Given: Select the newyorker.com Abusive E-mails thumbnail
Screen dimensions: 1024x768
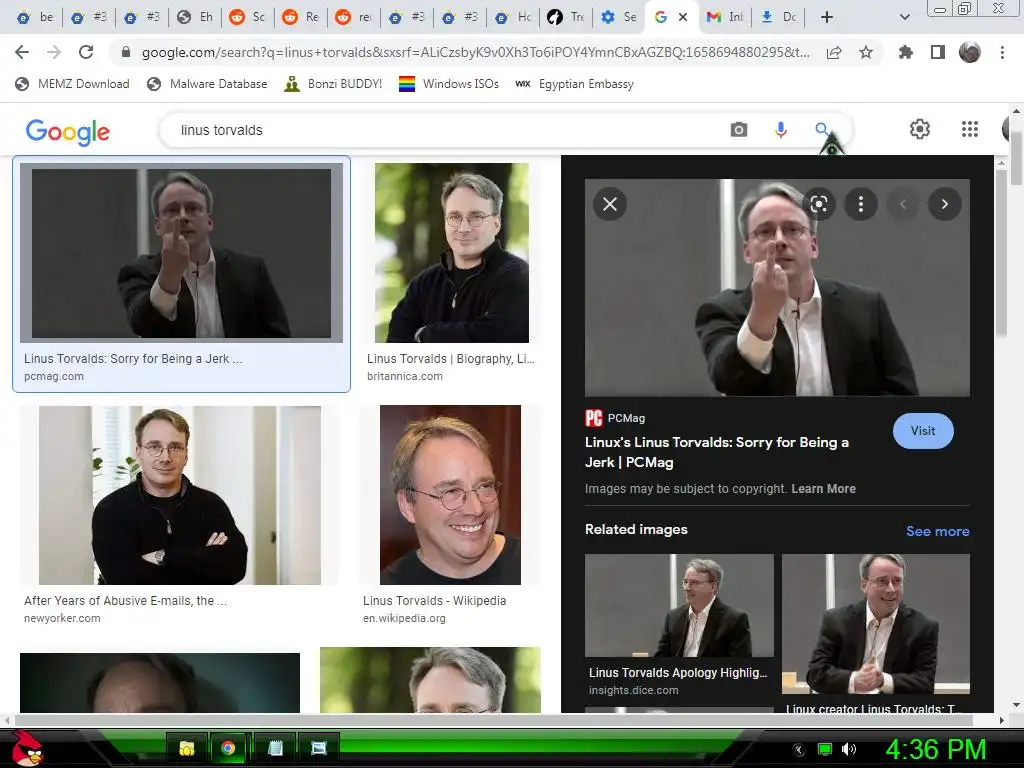Looking at the screenshot, I should (180, 495).
